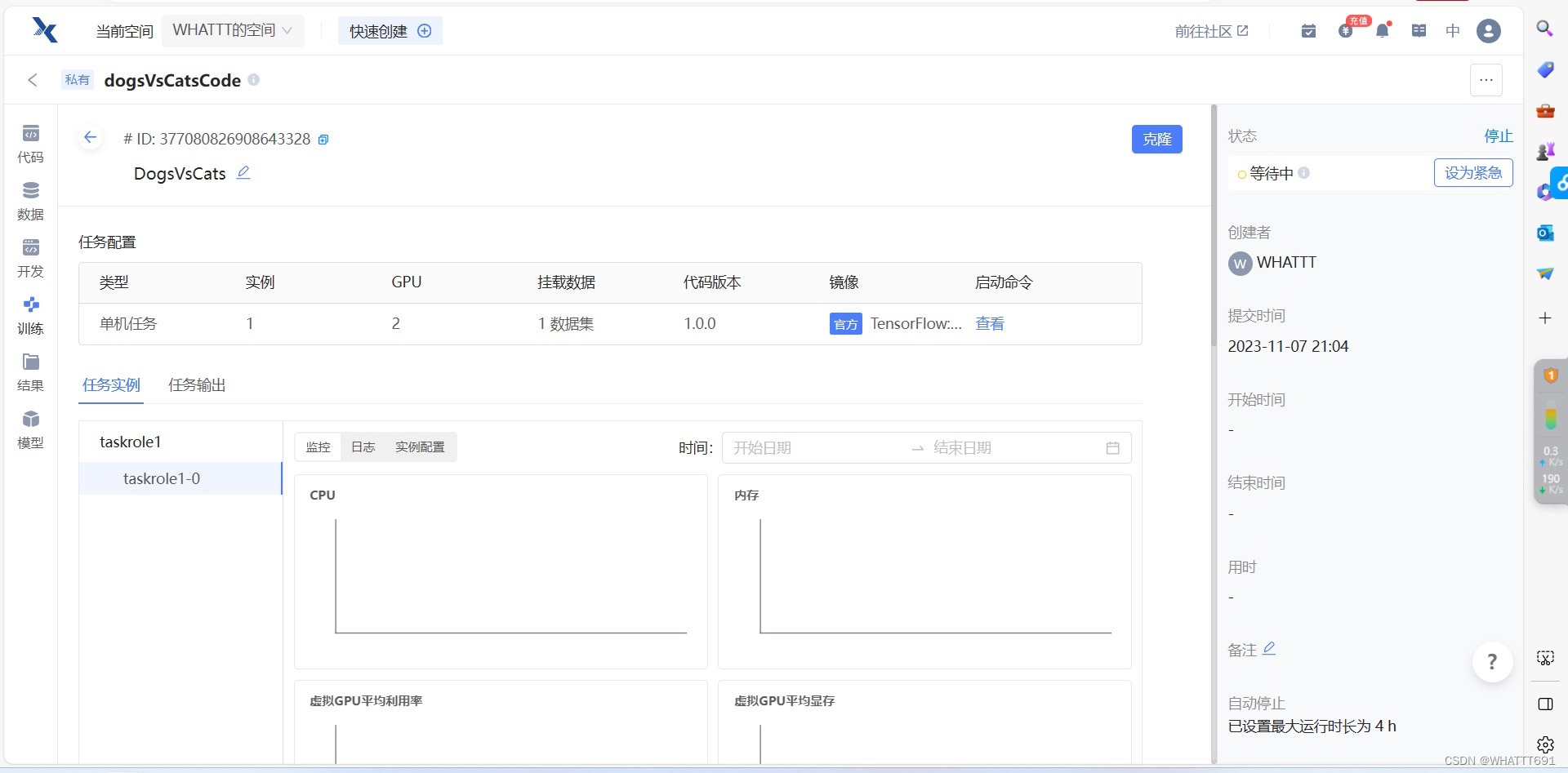Open the 代码 (Code) sidebar section
1568x773 pixels.
(30, 144)
